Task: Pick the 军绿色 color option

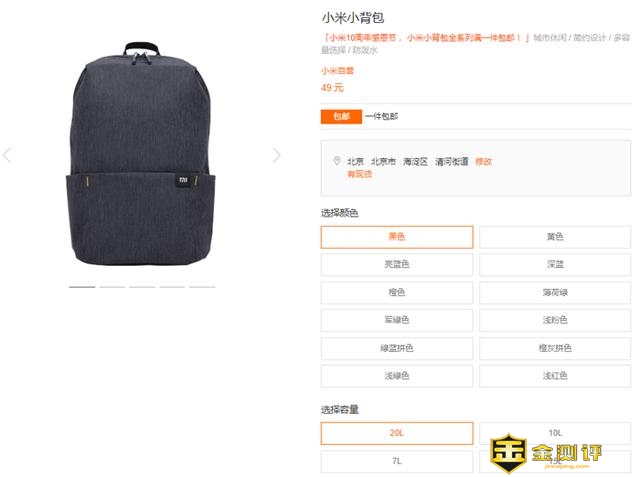Action: [397, 320]
